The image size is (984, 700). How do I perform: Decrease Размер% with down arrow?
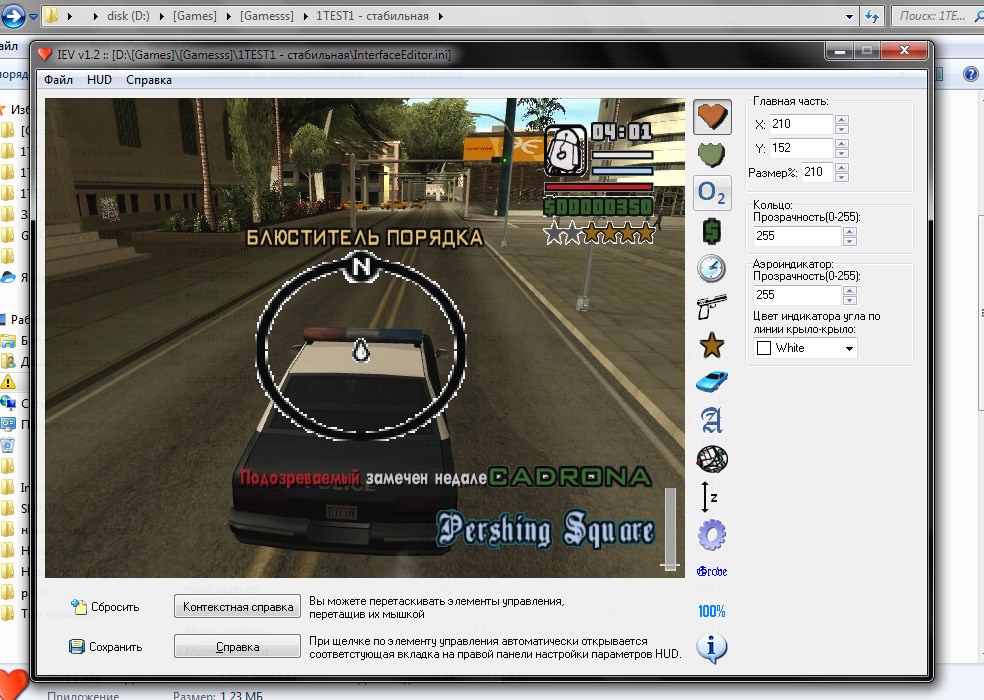(842, 177)
